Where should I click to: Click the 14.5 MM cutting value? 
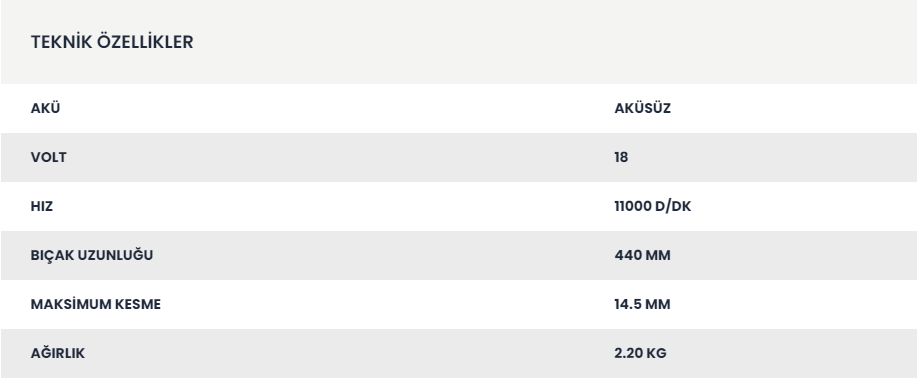[642, 304]
